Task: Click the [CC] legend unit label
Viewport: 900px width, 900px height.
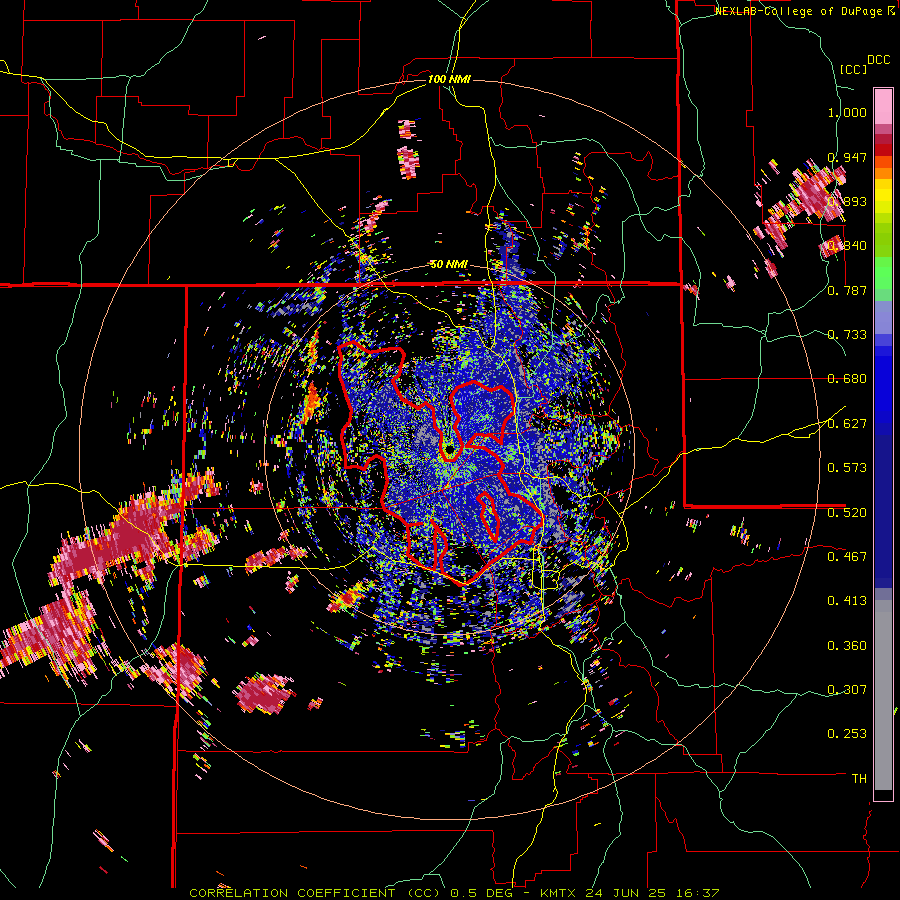Action: click(x=854, y=69)
